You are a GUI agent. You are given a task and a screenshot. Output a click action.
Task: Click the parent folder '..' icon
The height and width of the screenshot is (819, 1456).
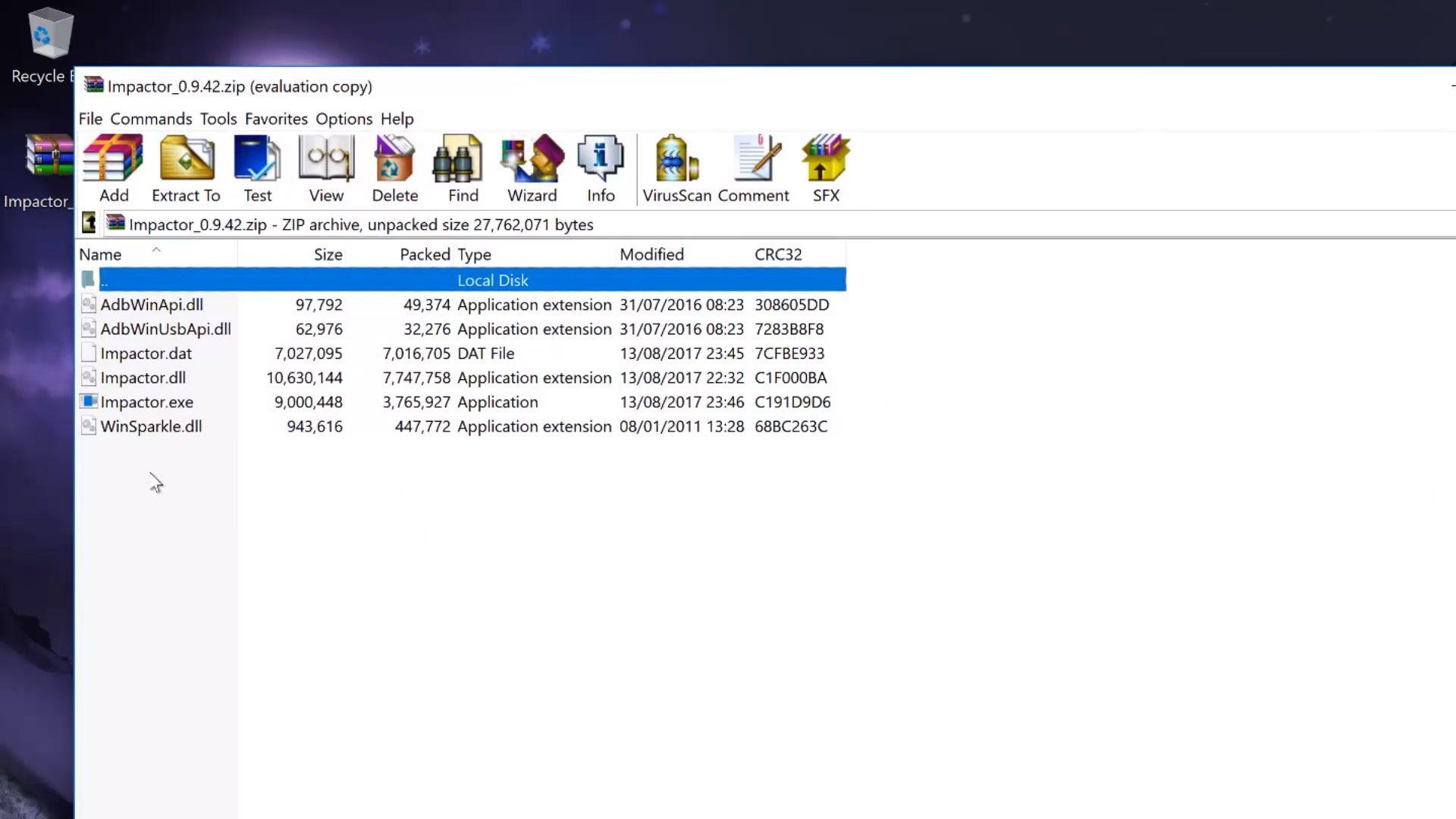[89, 280]
